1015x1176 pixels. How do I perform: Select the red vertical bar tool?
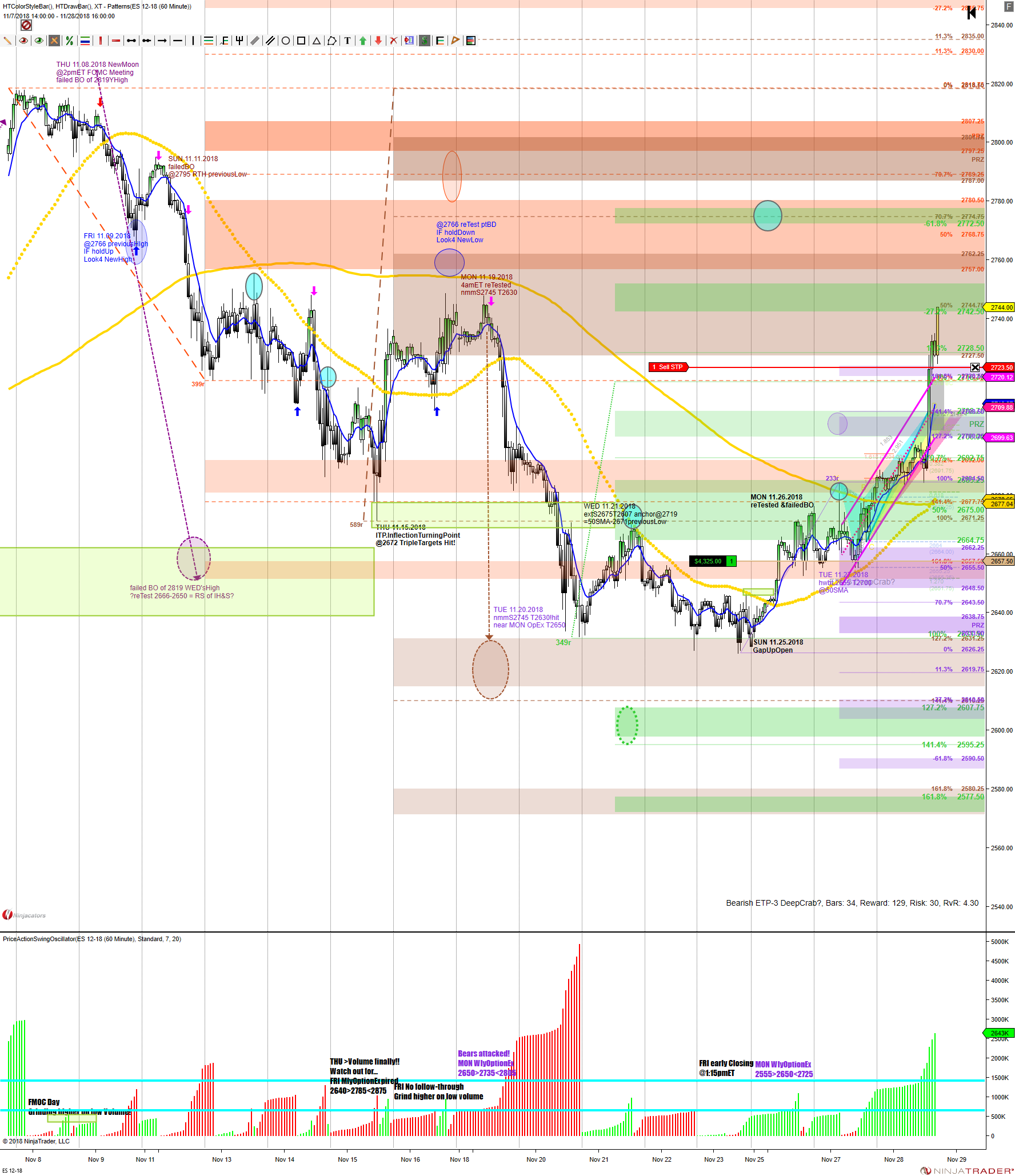tap(101, 41)
